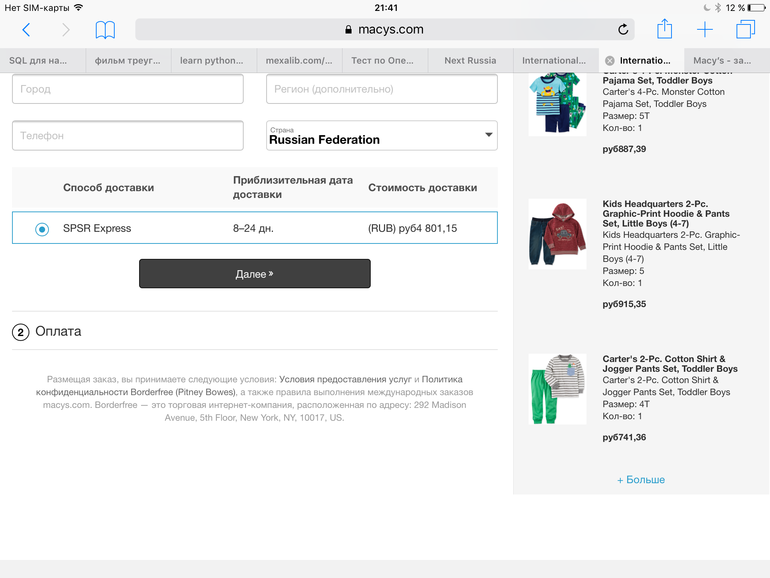Viewport: 770px width, 578px height.
Task: Click the Далее continue button
Action: 255,274
